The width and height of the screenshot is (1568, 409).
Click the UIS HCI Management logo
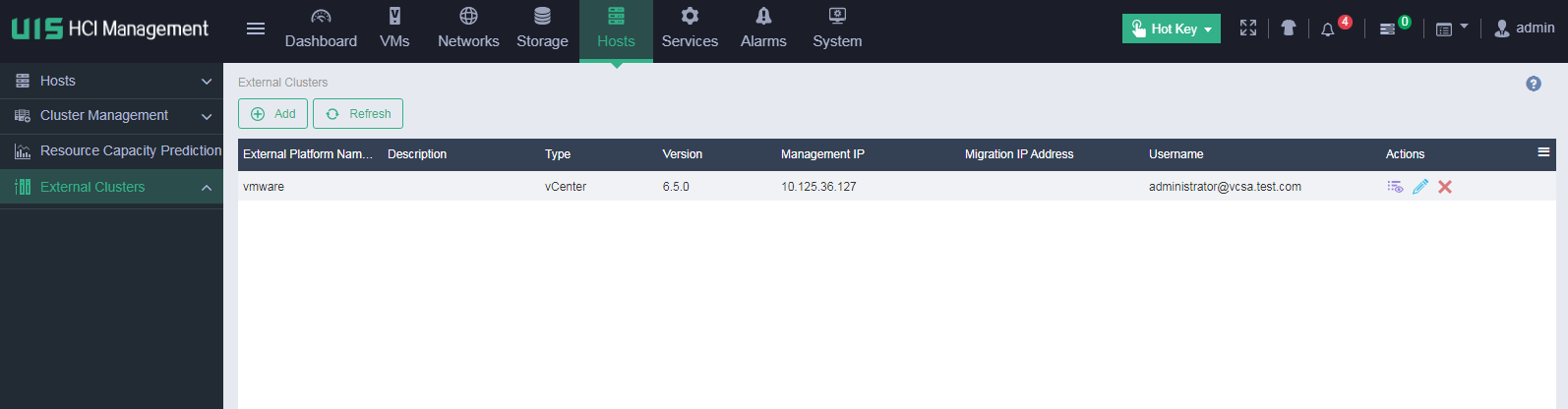tap(110, 29)
